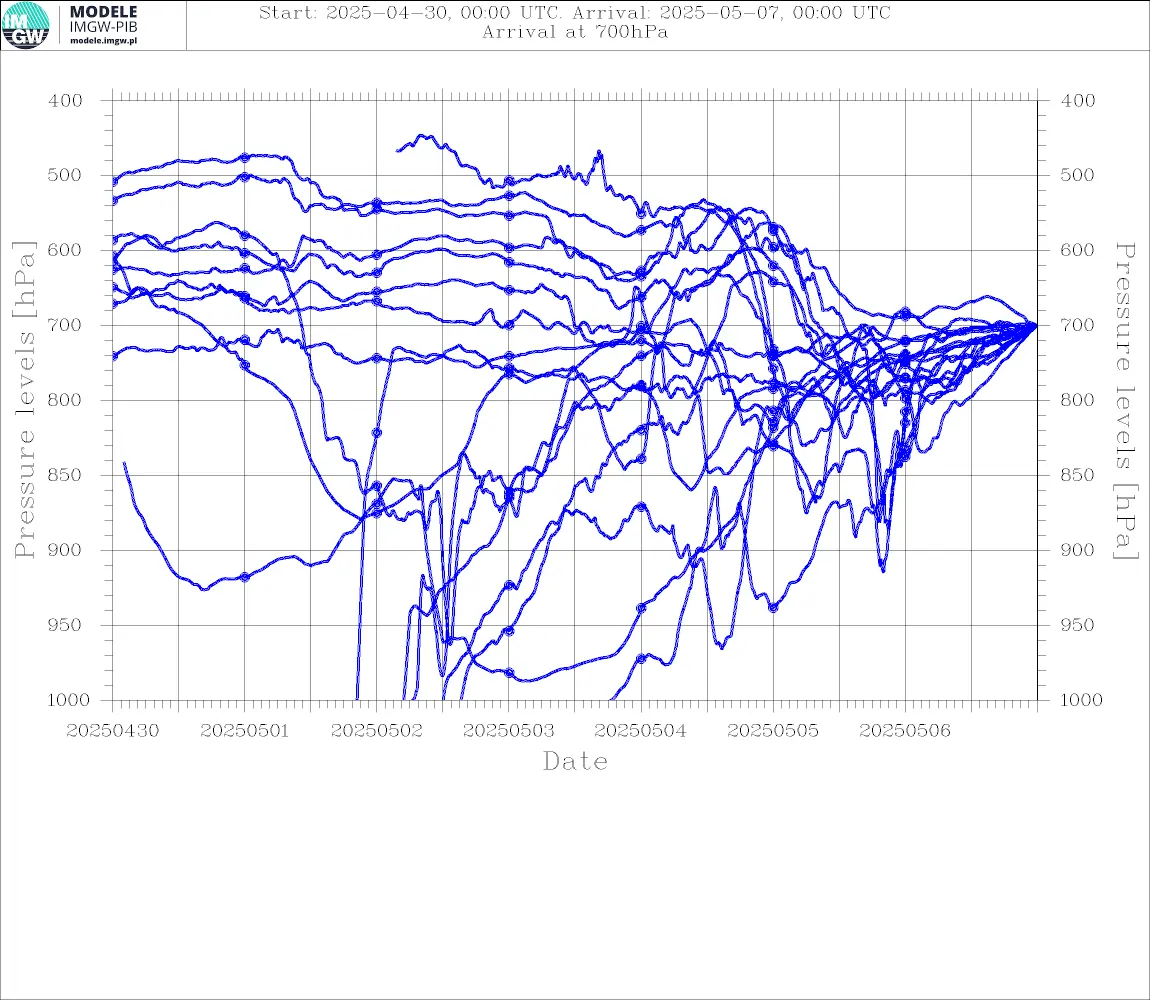Image resolution: width=1150 pixels, height=1000 pixels.
Task: Click the left axis 600 label
Action: [x=65, y=250]
